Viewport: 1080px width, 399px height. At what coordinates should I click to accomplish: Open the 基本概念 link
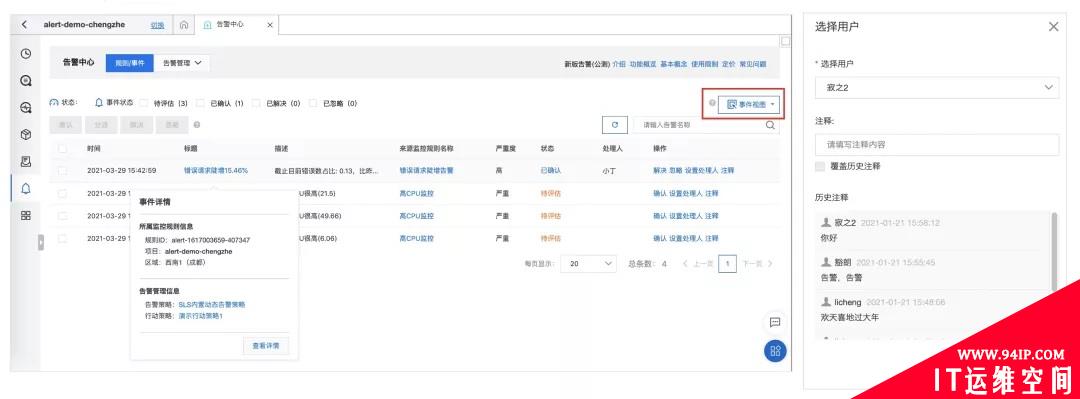[x=673, y=64]
